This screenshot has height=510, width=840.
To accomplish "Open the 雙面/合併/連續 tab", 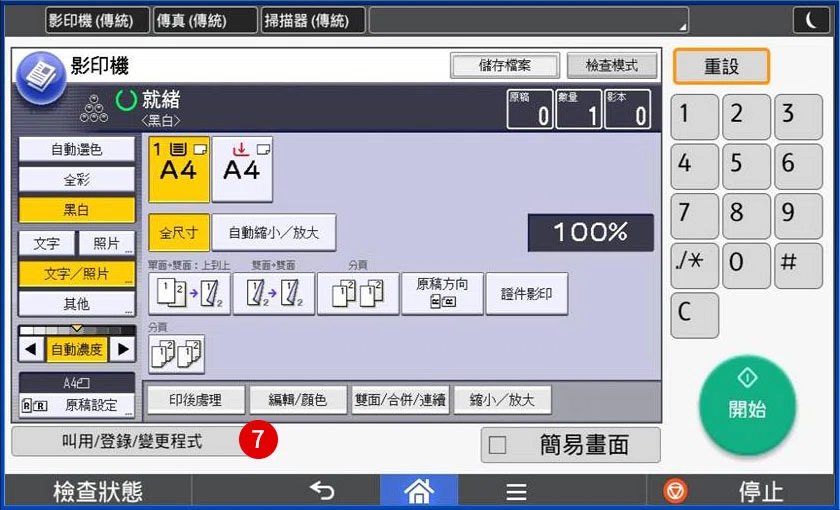I will click(400, 400).
